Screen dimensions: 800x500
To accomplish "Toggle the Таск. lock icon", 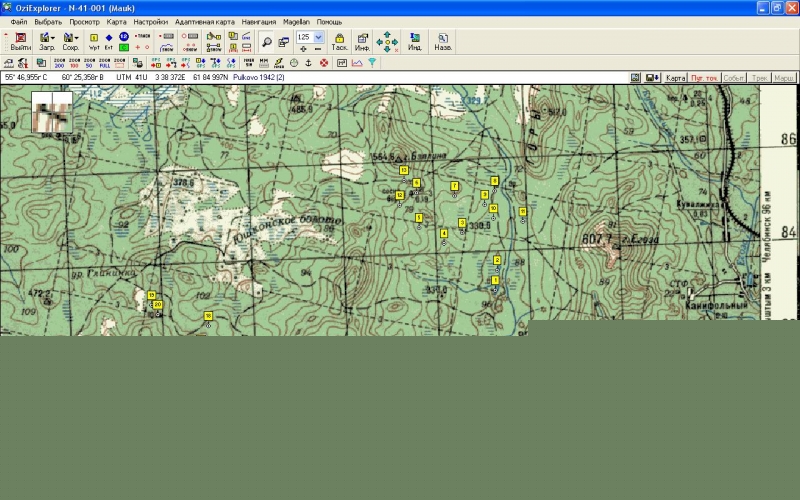I will [340, 41].
